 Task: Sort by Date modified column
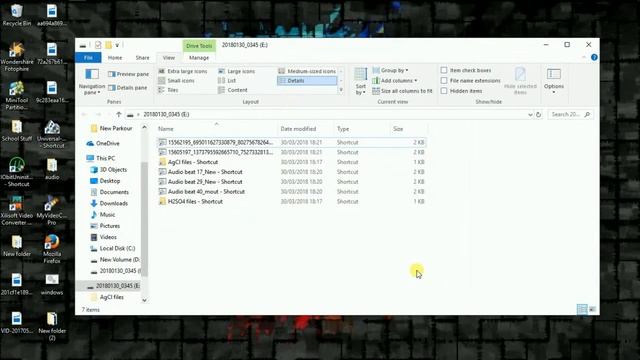click(x=306, y=129)
